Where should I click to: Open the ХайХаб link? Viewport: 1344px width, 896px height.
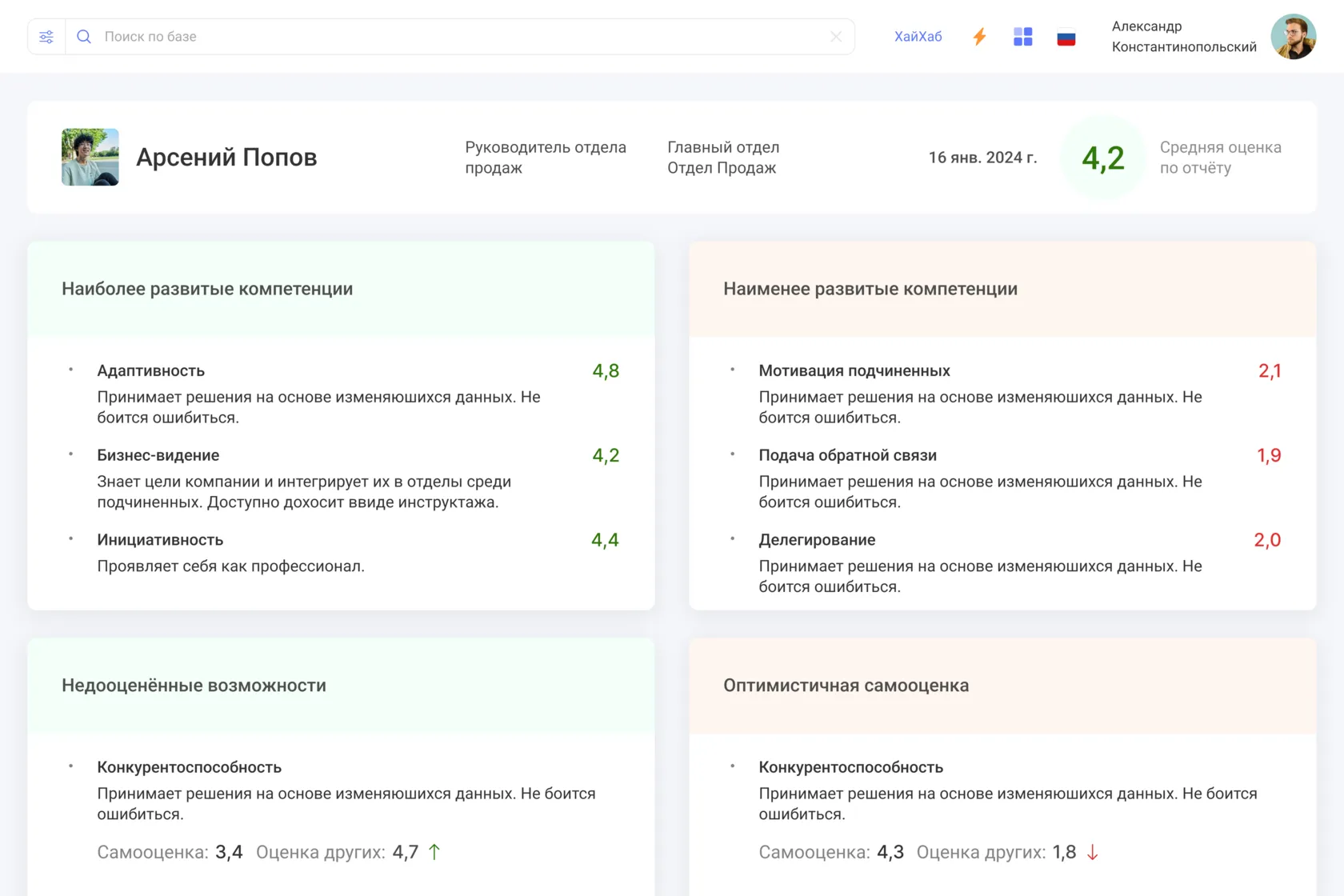tap(918, 37)
